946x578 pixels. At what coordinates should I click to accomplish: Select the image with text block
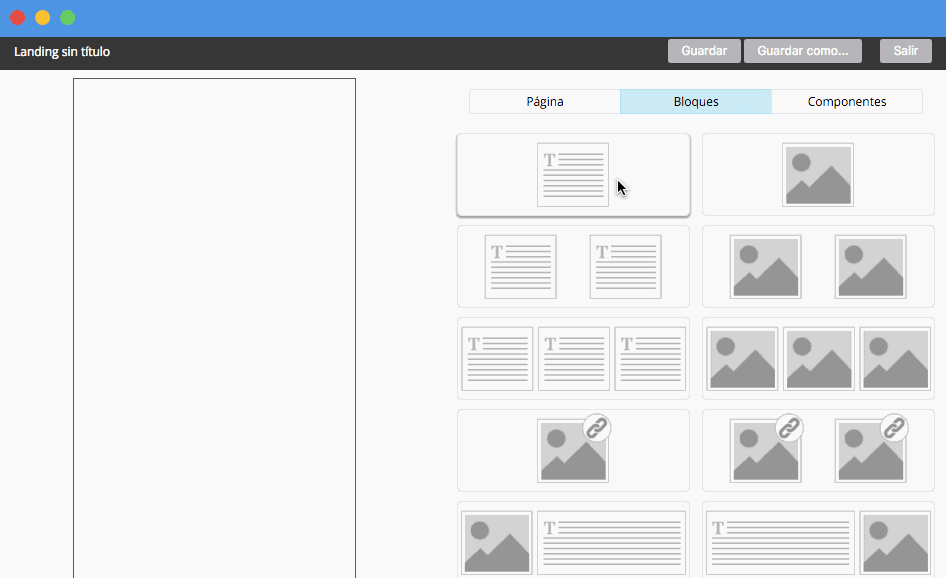tap(573, 542)
